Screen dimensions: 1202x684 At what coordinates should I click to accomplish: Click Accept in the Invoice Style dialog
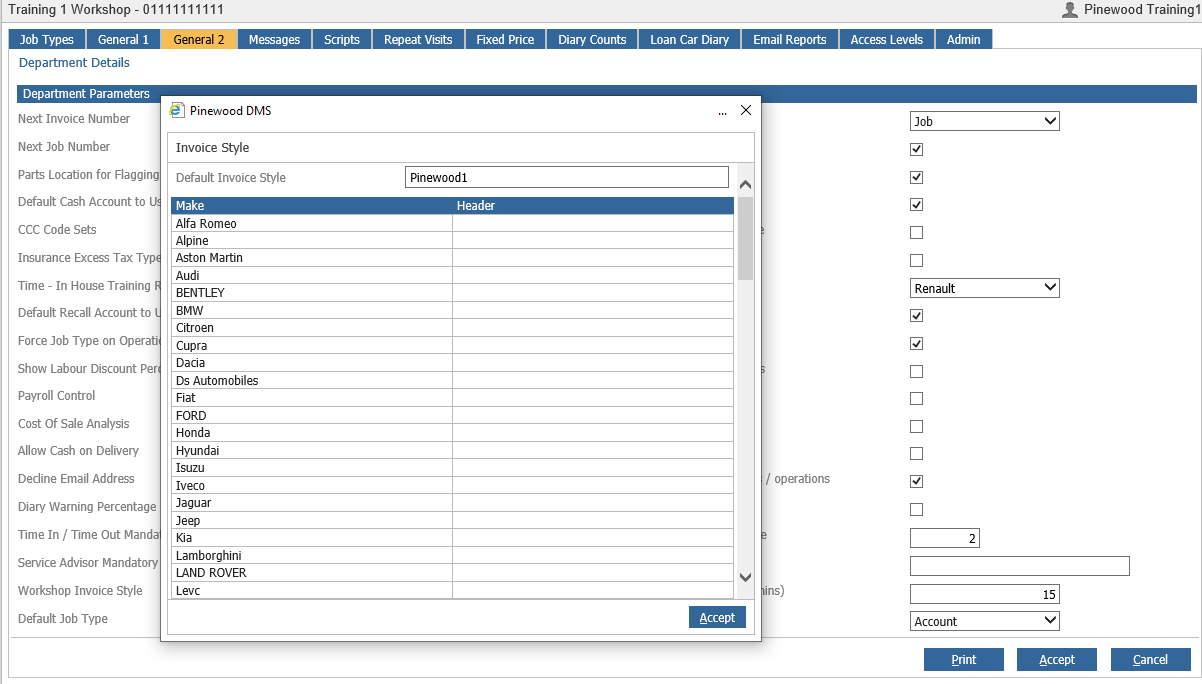coord(717,617)
